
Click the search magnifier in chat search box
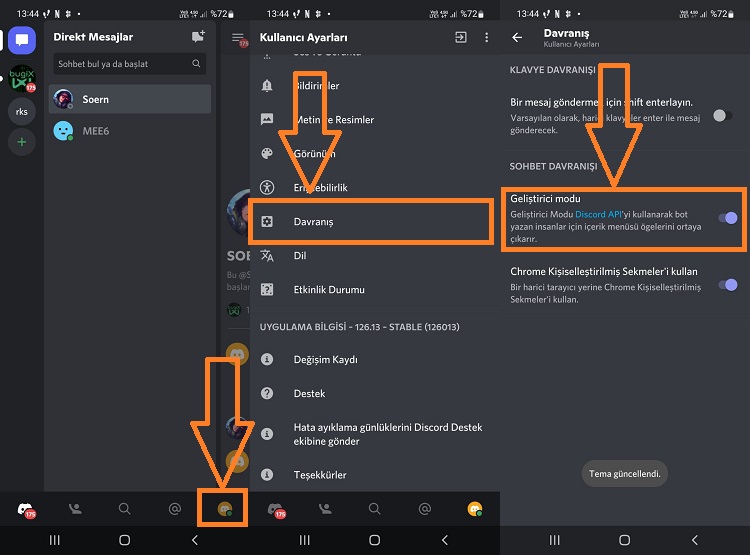pos(196,64)
